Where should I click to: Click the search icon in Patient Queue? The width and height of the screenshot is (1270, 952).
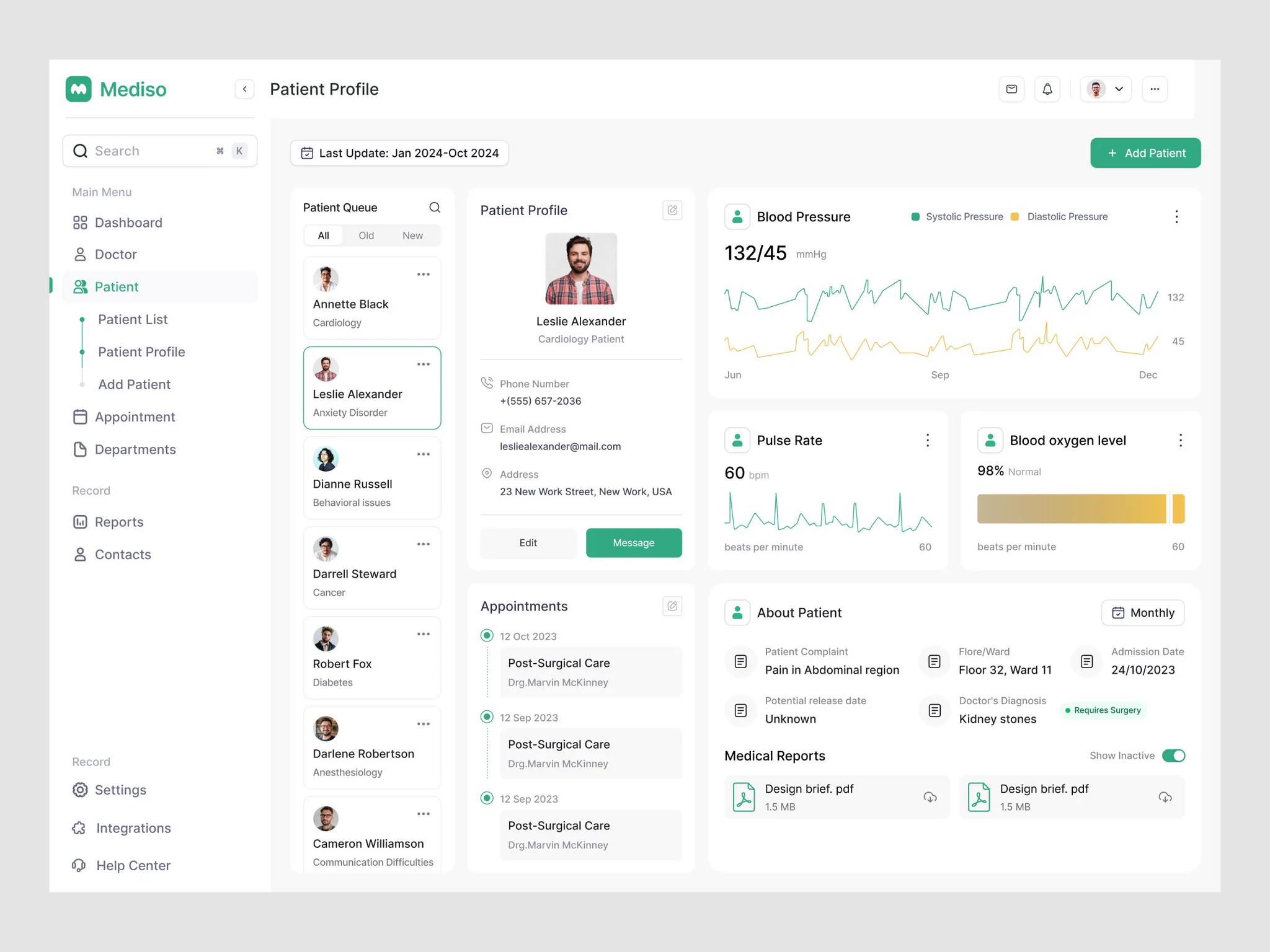[x=435, y=208]
